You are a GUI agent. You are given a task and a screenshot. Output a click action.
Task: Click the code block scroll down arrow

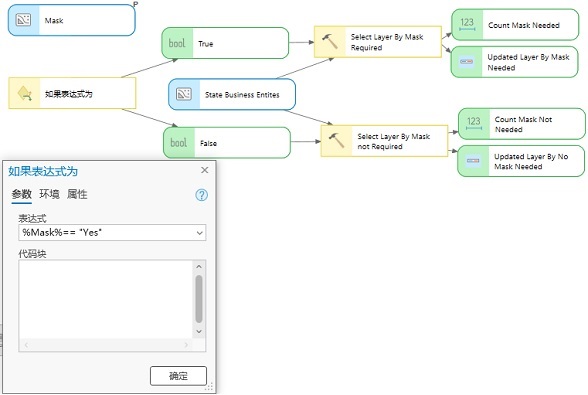tap(199, 332)
